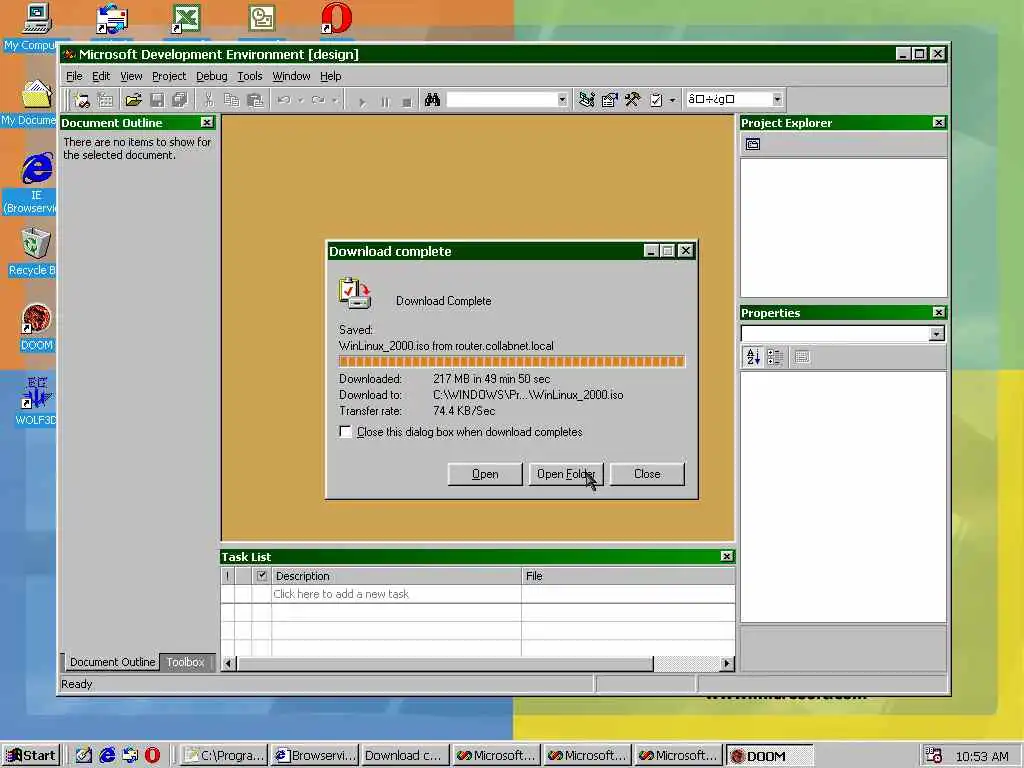
Task: Open Opera from the quick launch bar
Action: pyautogui.click(x=152, y=755)
